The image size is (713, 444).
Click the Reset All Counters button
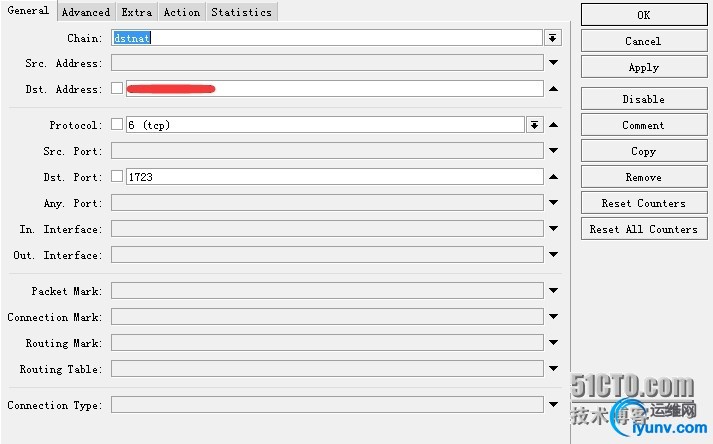pyautogui.click(x=644, y=229)
